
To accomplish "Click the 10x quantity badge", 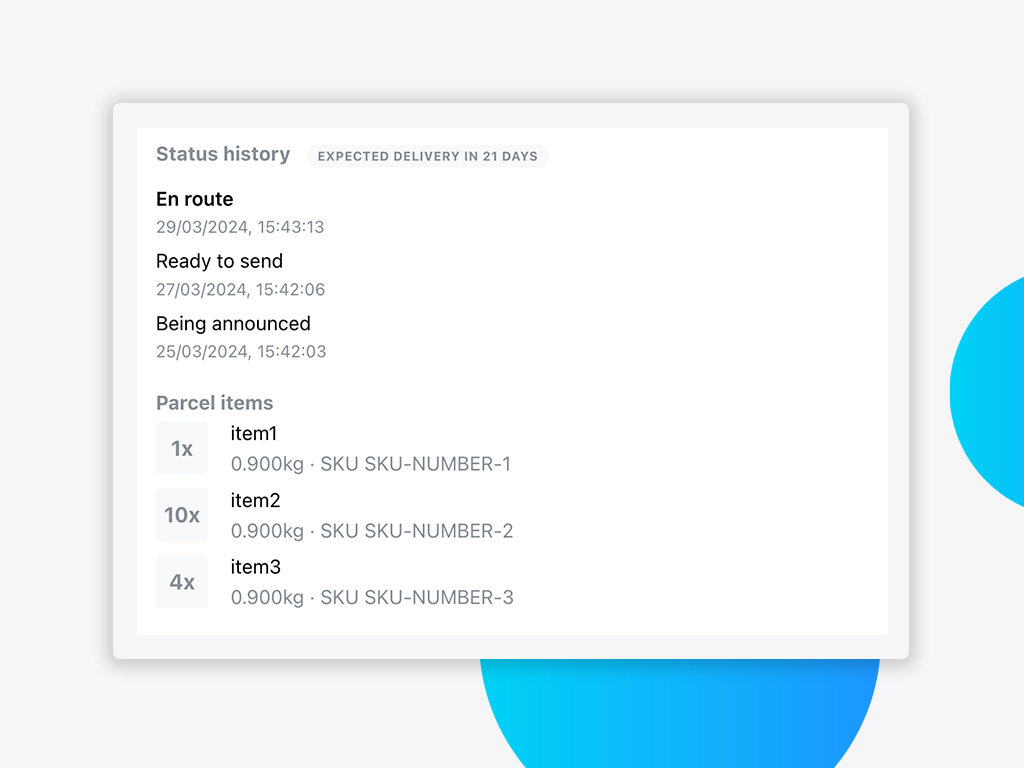I will coord(182,515).
